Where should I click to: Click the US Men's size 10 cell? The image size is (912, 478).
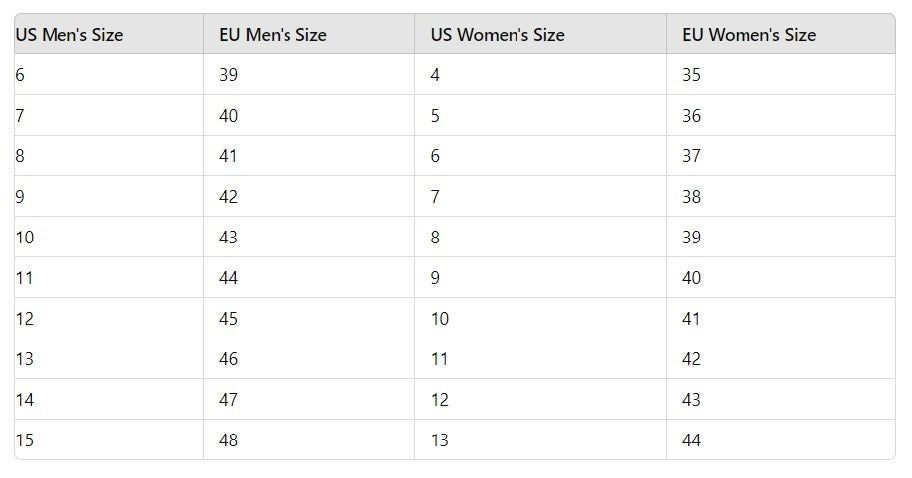pyautogui.click(x=109, y=237)
